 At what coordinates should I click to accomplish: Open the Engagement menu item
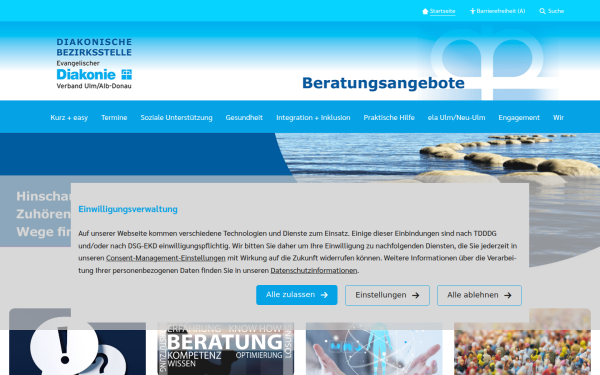click(519, 117)
